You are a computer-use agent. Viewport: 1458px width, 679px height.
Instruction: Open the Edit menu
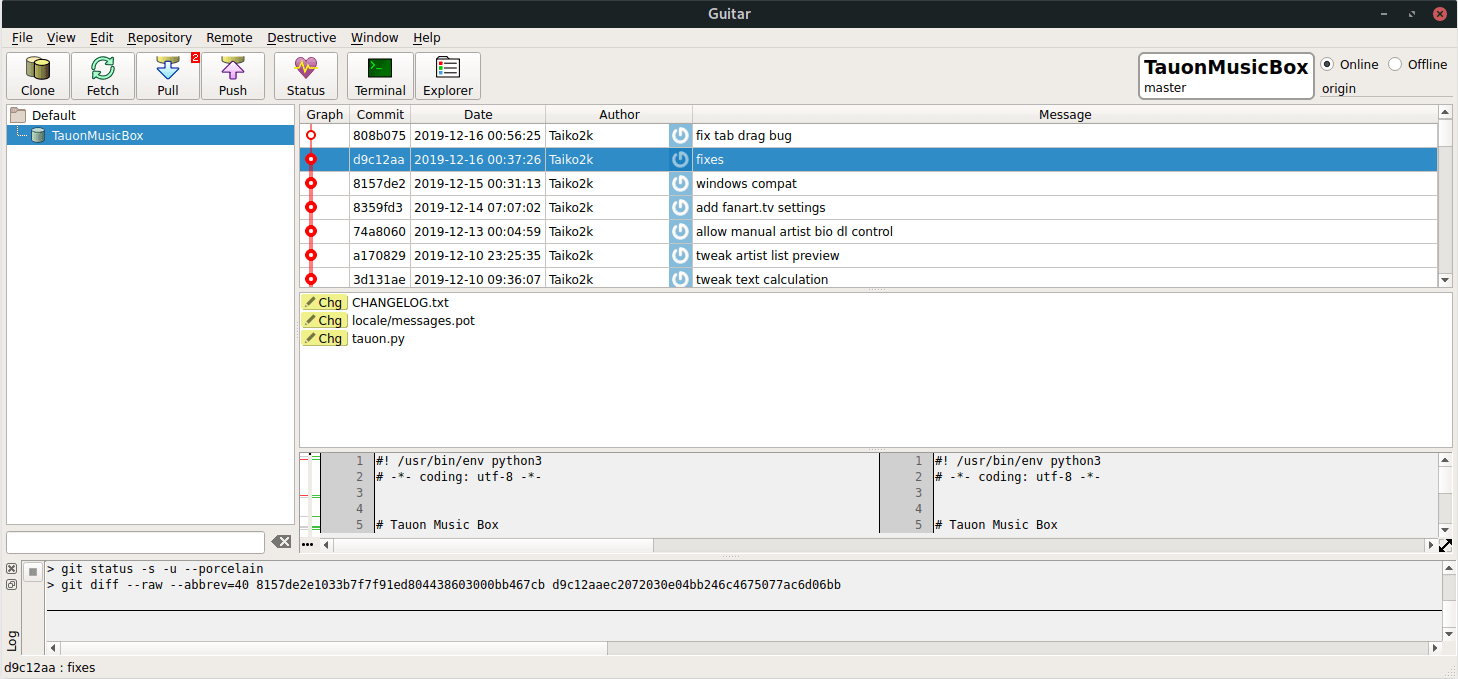(x=102, y=37)
